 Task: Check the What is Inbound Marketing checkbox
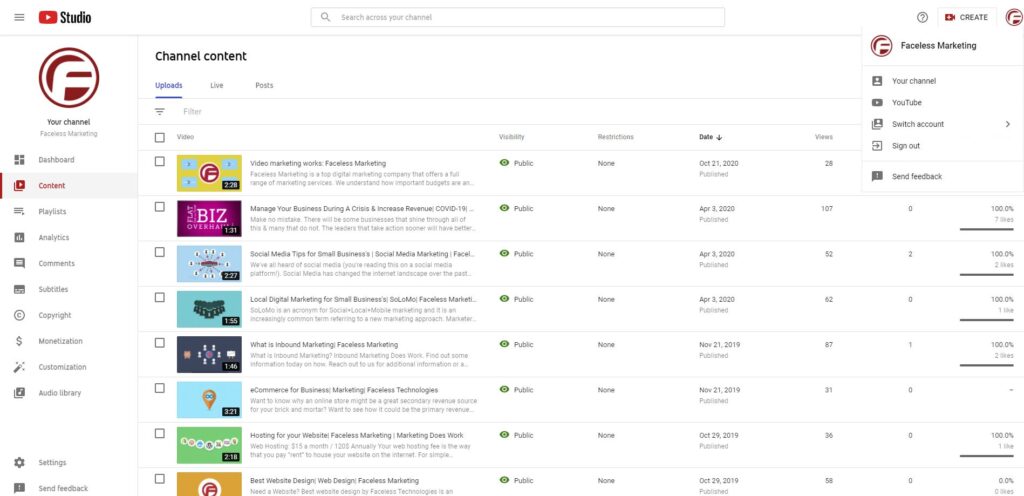click(x=160, y=343)
